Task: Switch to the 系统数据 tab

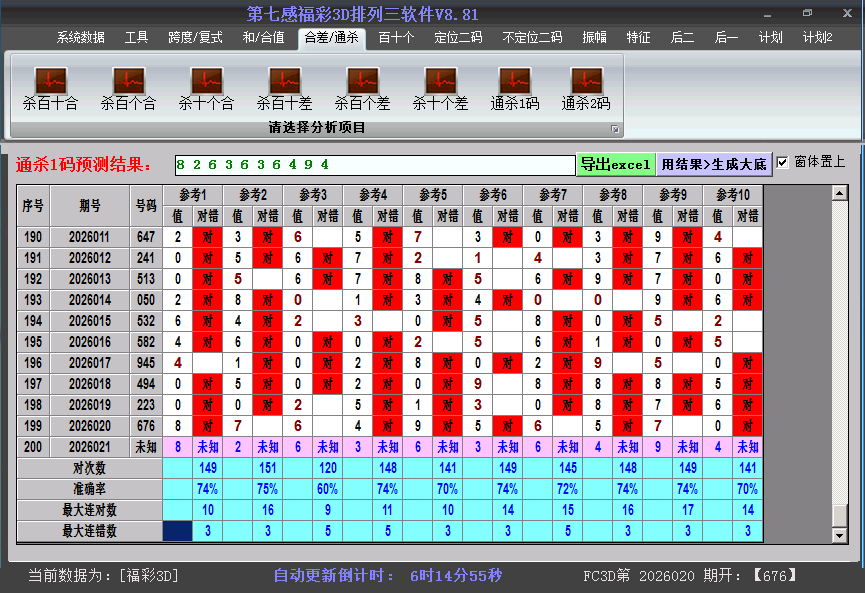Action: point(80,38)
